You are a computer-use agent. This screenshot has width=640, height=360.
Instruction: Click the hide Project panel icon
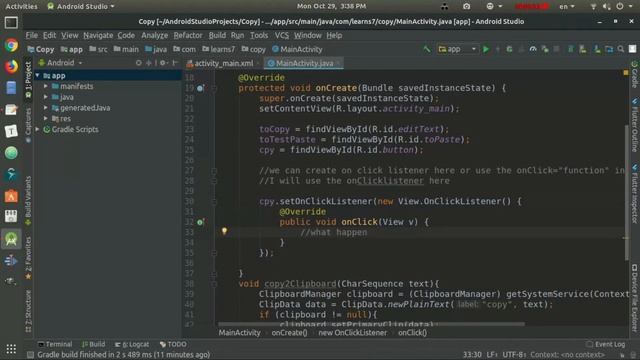[x=175, y=63]
